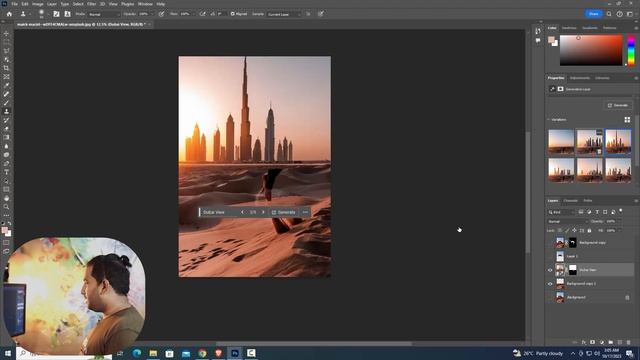Open File Explorer from the taskbar
Viewport: 640px width, 360px height.
coord(153,353)
